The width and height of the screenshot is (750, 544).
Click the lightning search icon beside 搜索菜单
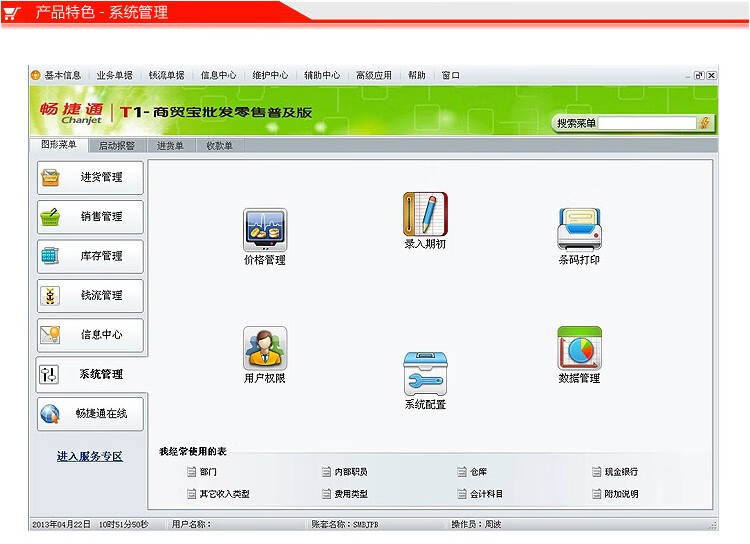tap(705, 123)
